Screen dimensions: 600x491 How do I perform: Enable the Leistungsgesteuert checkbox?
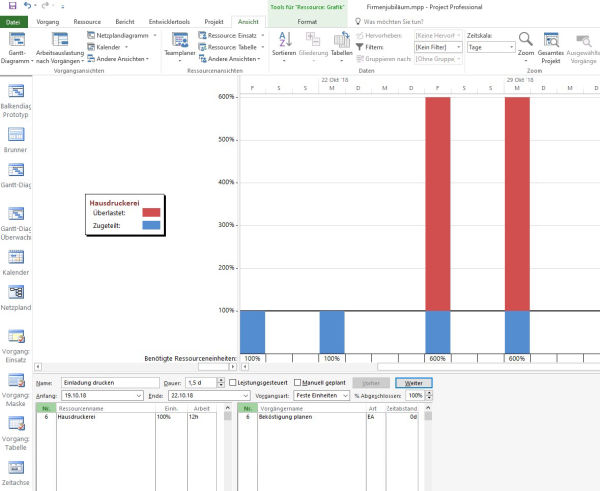[232, 383]
